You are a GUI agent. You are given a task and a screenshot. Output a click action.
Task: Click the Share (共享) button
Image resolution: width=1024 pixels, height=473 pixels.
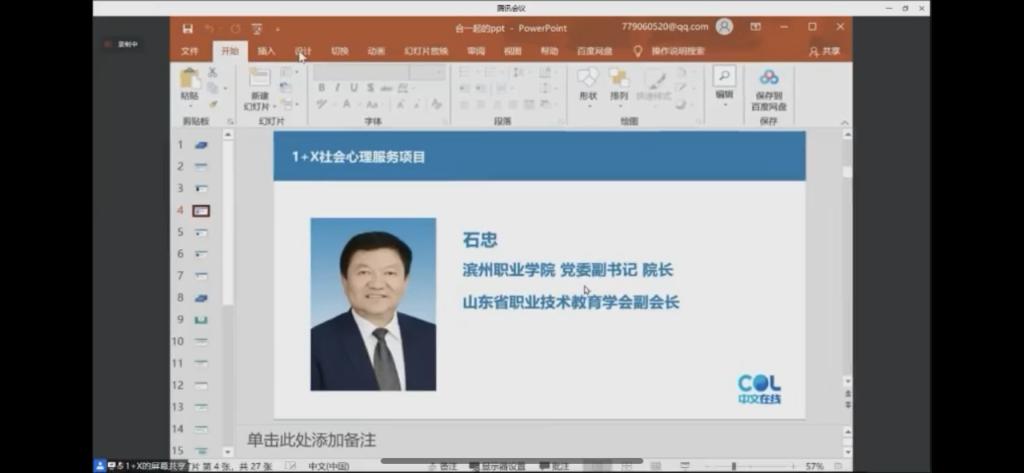824,51
